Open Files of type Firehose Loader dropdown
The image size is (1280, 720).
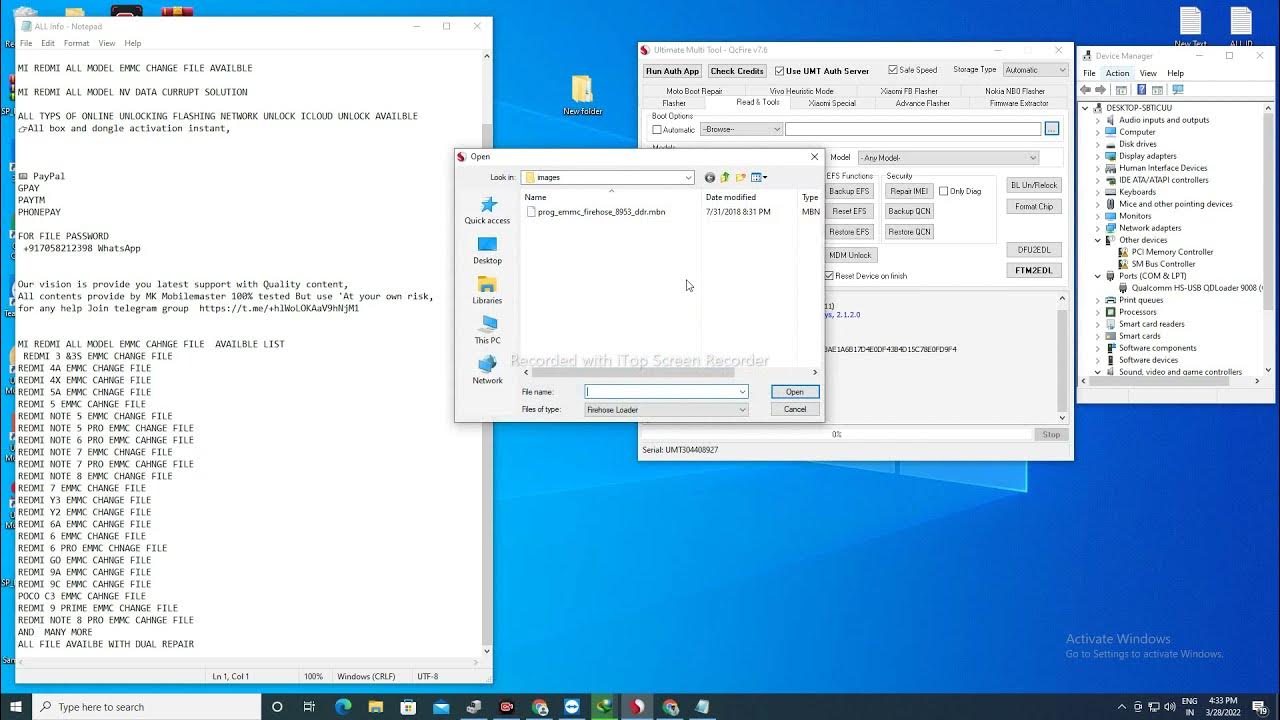pyautogui.click(x=666, y=410)
